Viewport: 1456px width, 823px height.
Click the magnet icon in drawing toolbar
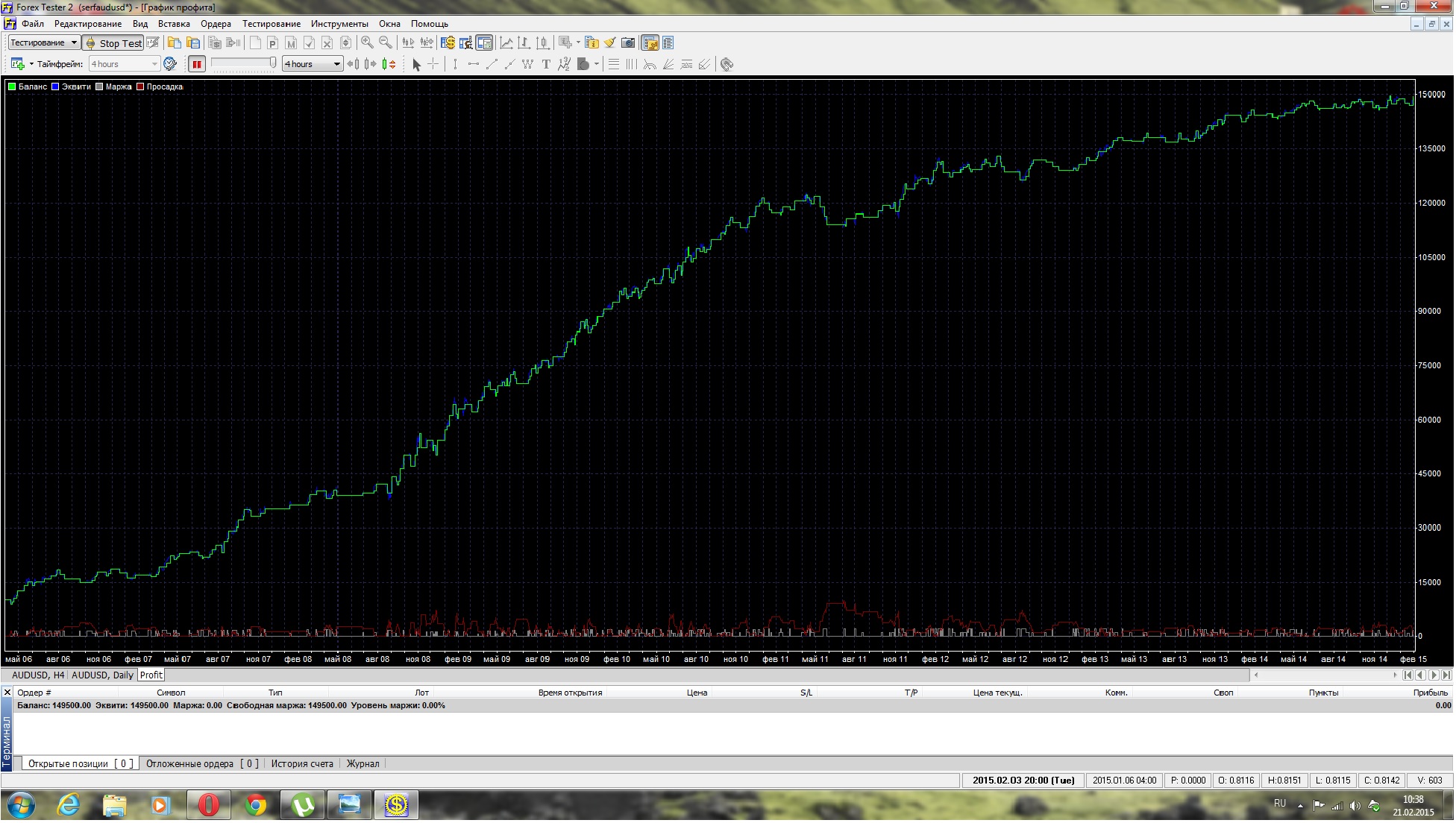tap(727, 64)
